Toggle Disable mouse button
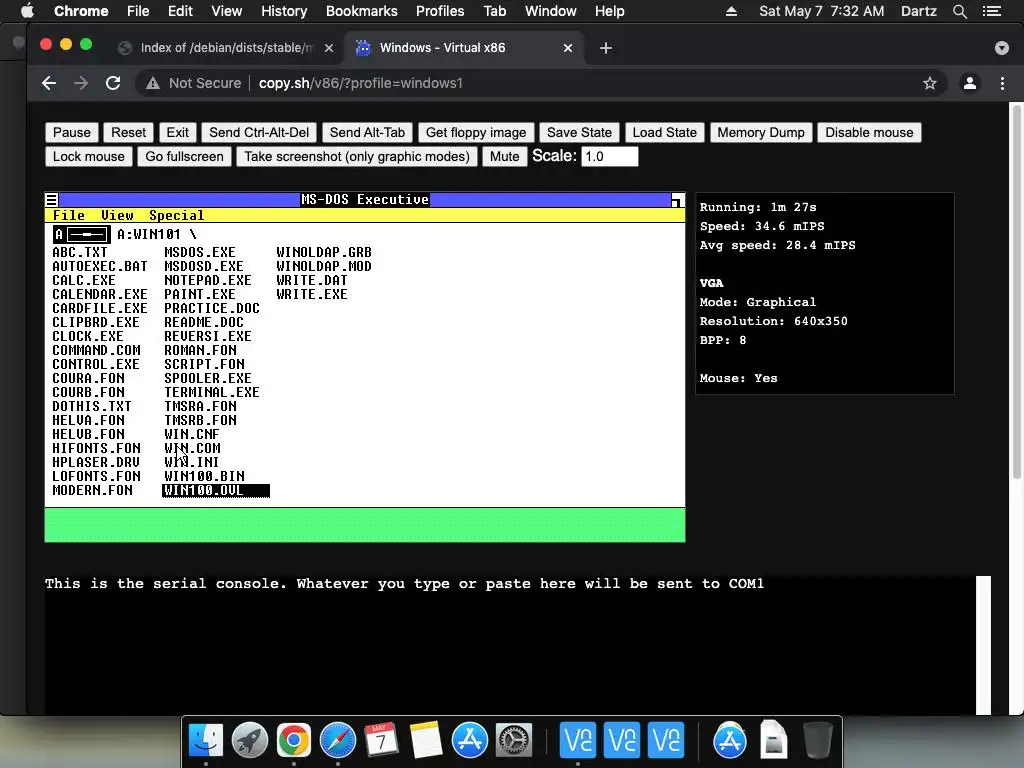 (x=869, y=133)
